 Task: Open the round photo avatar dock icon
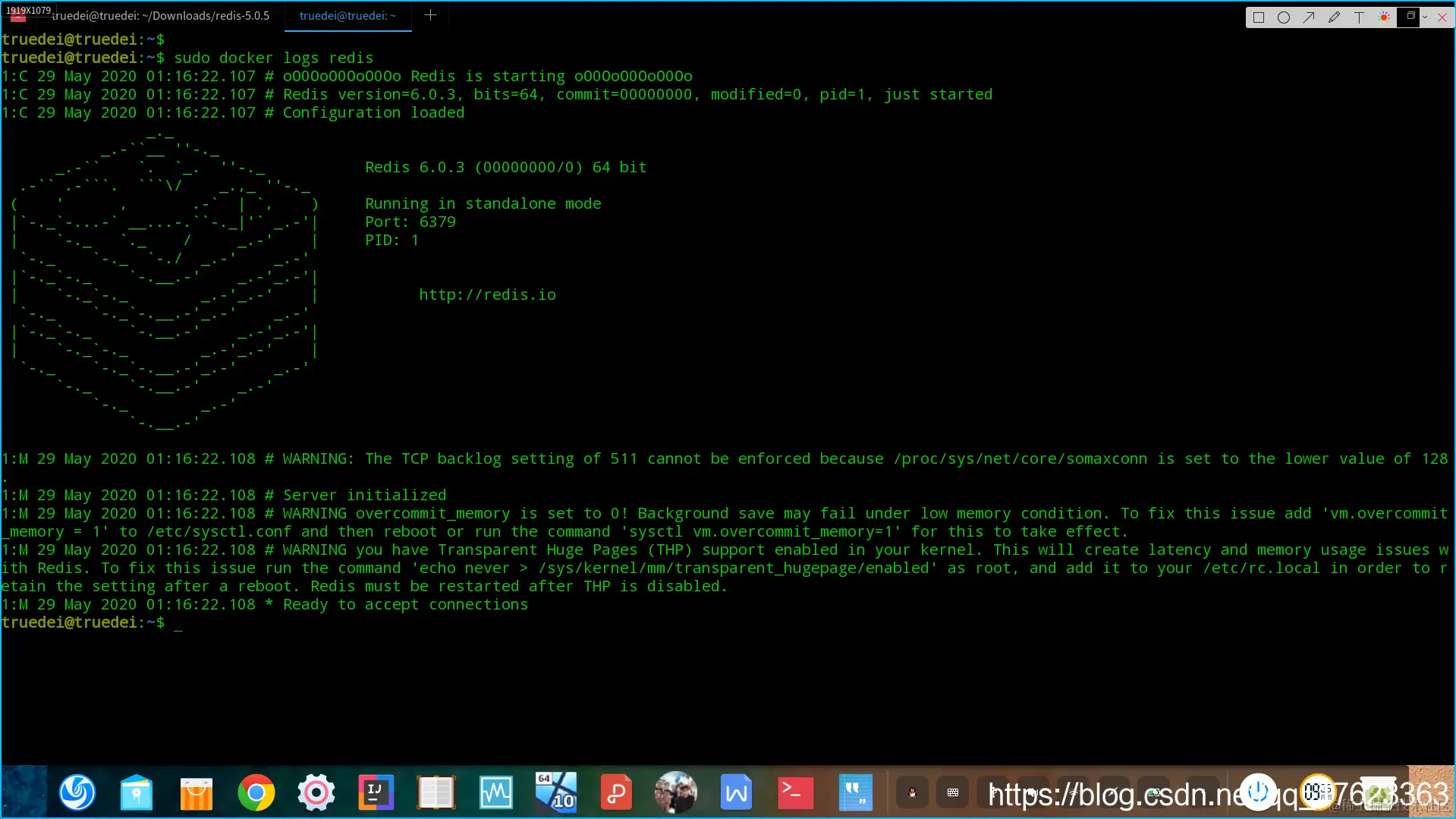[x=675, y=792]
